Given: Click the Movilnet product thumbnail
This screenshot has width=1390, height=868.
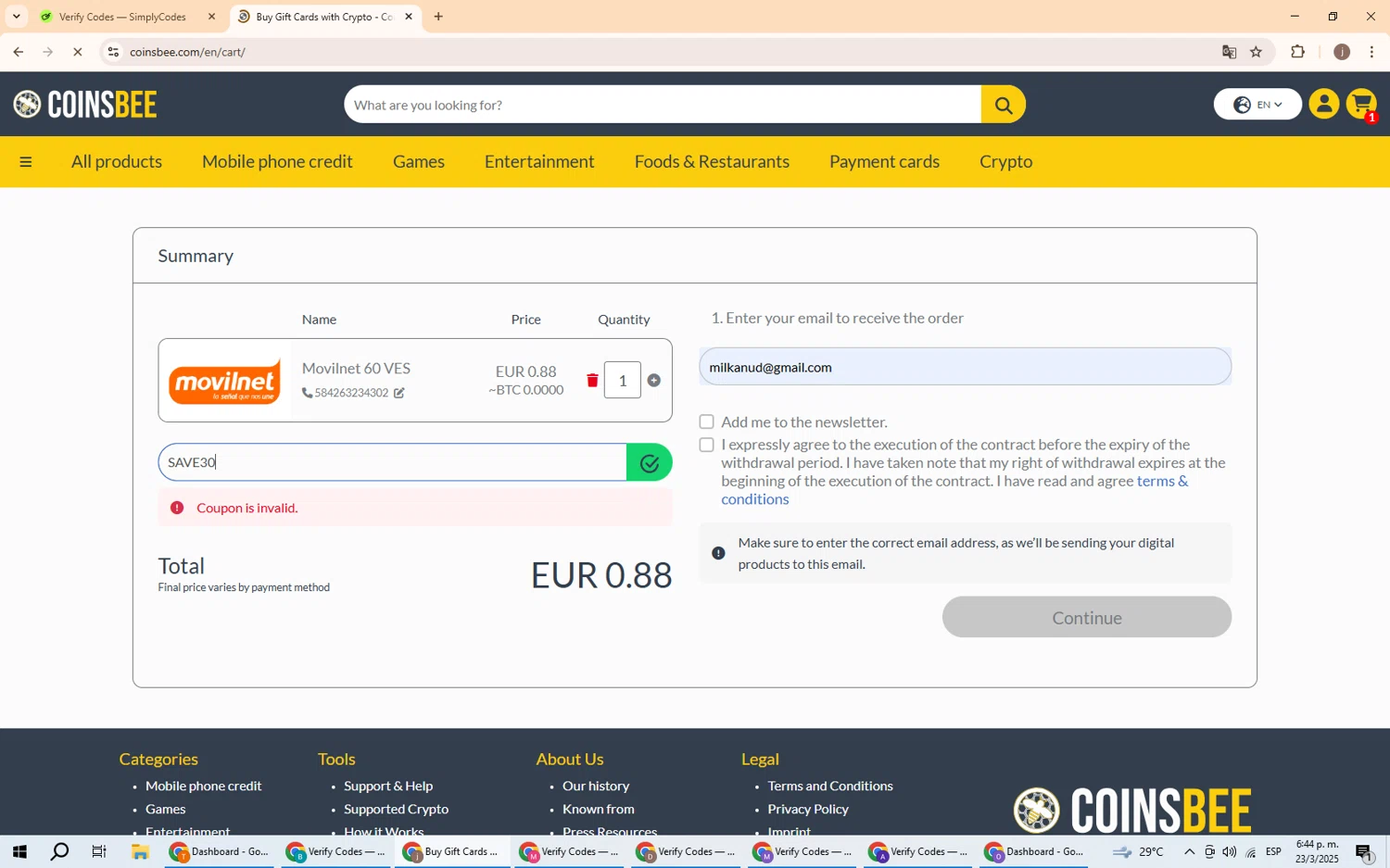Looking at the screenshot, I should click(224, 381).
